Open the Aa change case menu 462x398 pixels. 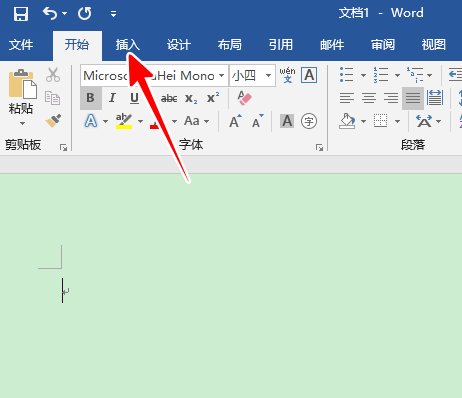(x=197, y=121)
